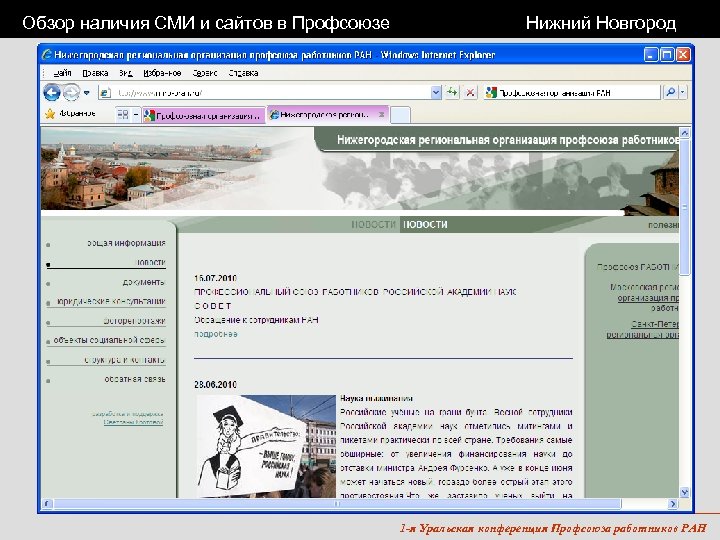Open the search options dropdown arrow
This screenshot has width=720, height=540.
[x=683, y=93]
